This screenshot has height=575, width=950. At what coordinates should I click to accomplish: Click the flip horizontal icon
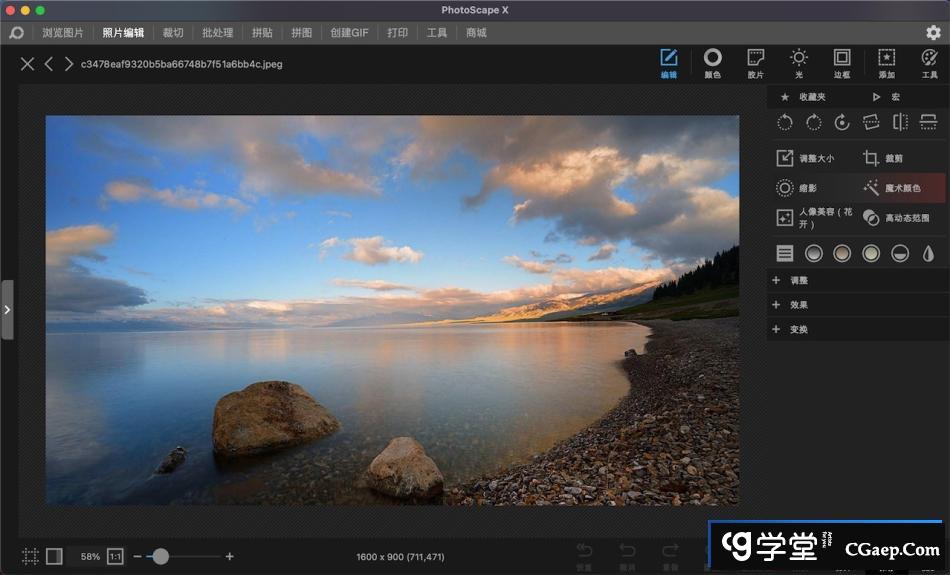pos(900,122)
